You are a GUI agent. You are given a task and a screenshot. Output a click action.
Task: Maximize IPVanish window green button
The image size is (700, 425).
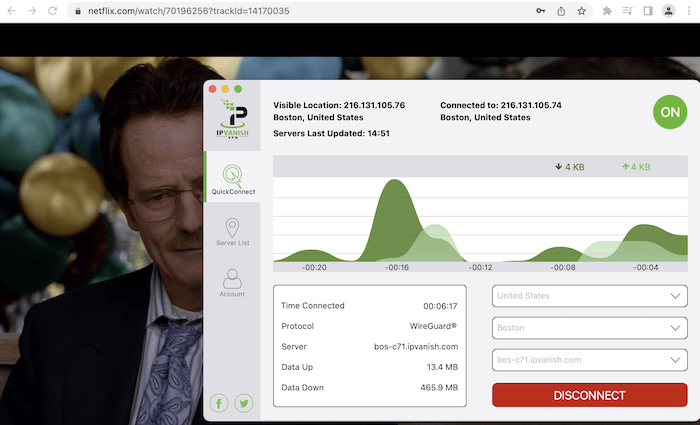(238, 89)
